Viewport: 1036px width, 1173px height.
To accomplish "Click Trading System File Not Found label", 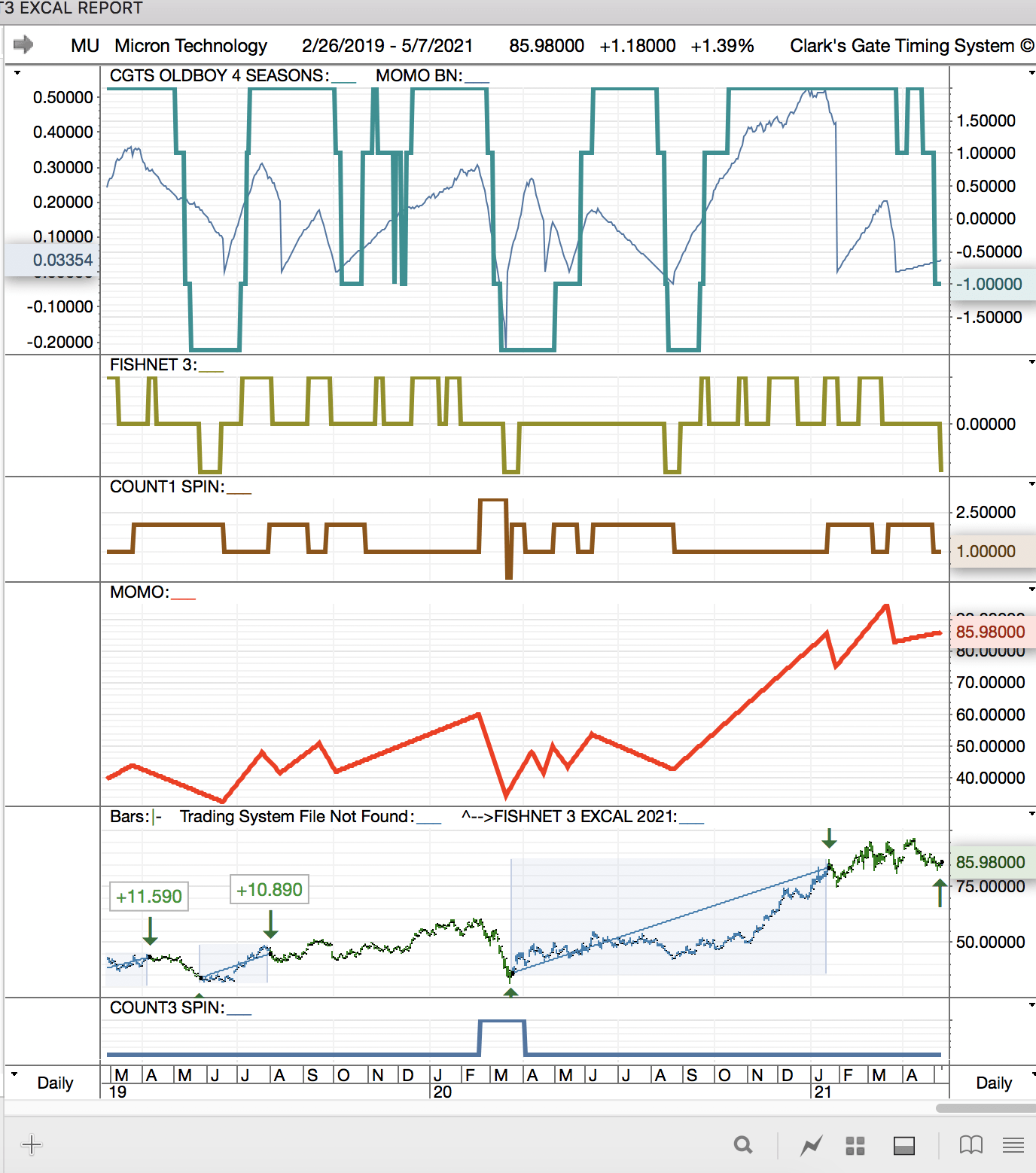I will pos(297,816).
